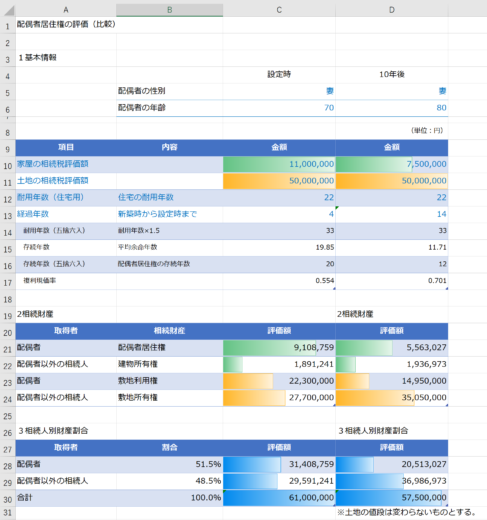This screenshot has width=487, height=520.
Task: Click the house valuation cell 7,500,000
Action: (392, 164)
